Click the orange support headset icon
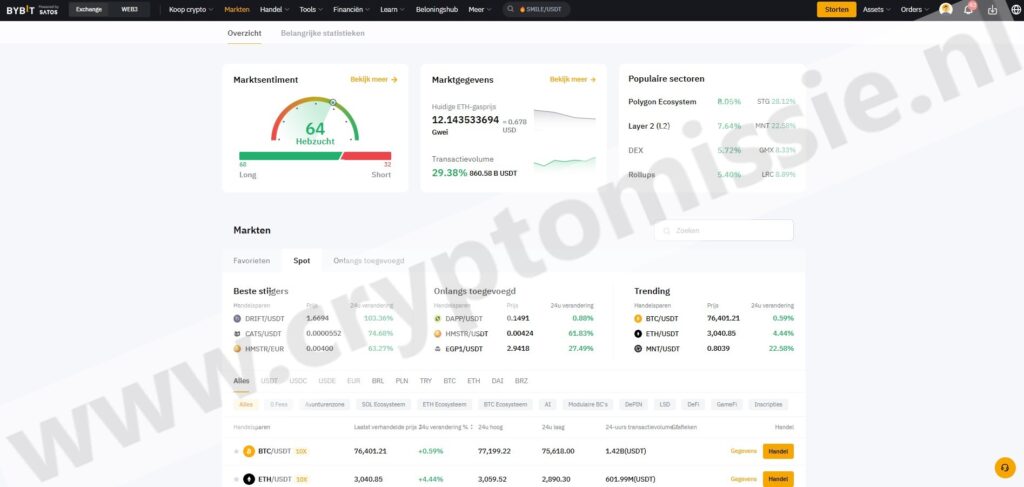 (1005, 467)
